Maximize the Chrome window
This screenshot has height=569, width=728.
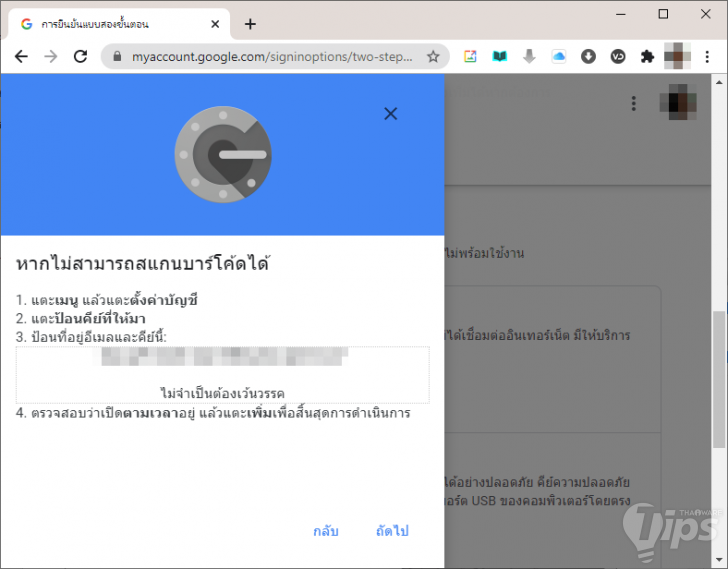point(663,14)
